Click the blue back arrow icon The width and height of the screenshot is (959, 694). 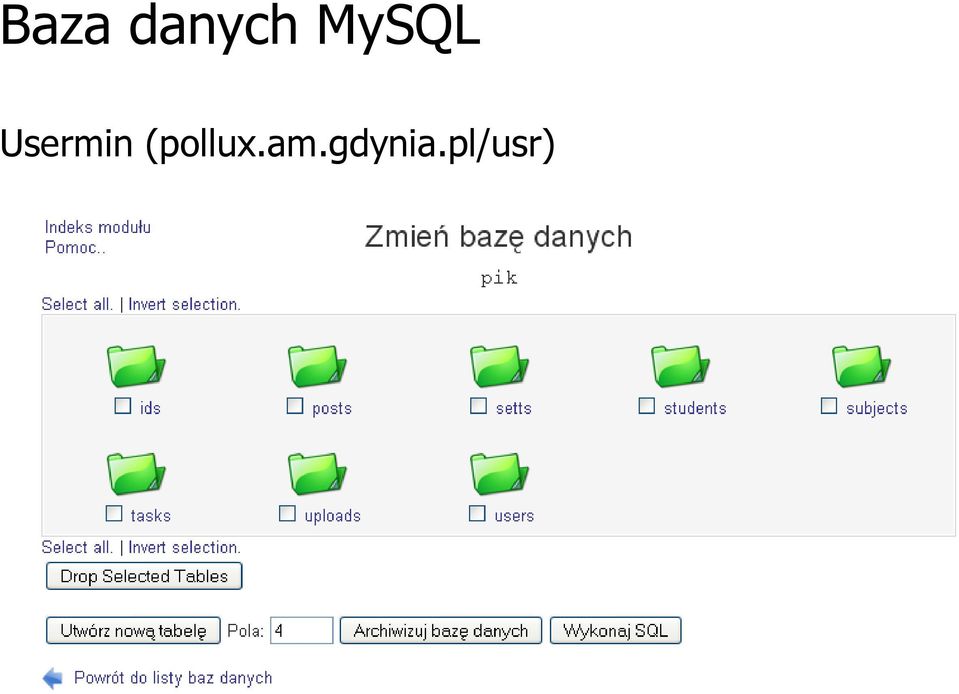(x=53, y=677)
